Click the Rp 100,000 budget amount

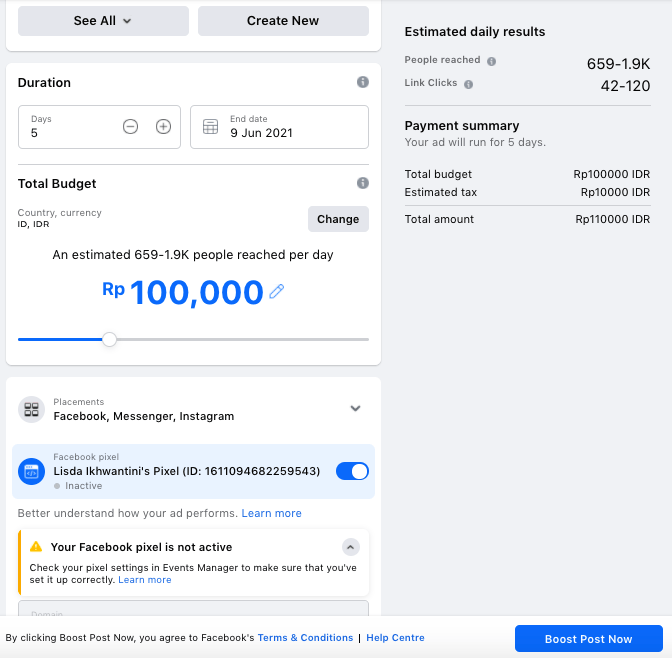(x=183, y=292)
